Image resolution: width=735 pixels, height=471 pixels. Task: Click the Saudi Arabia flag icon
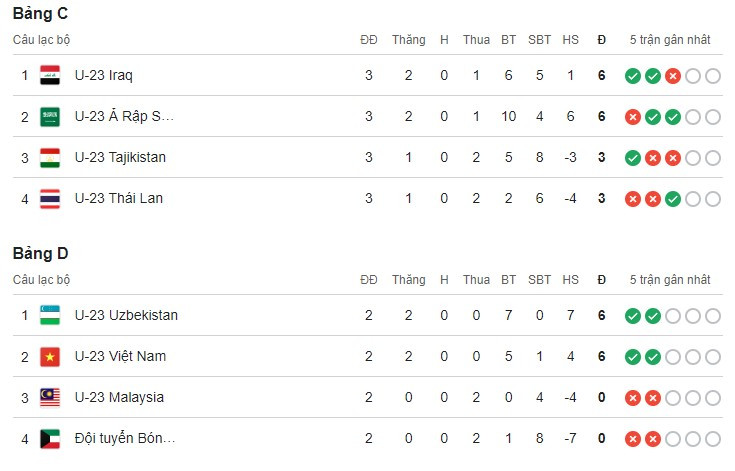(50, 116)
